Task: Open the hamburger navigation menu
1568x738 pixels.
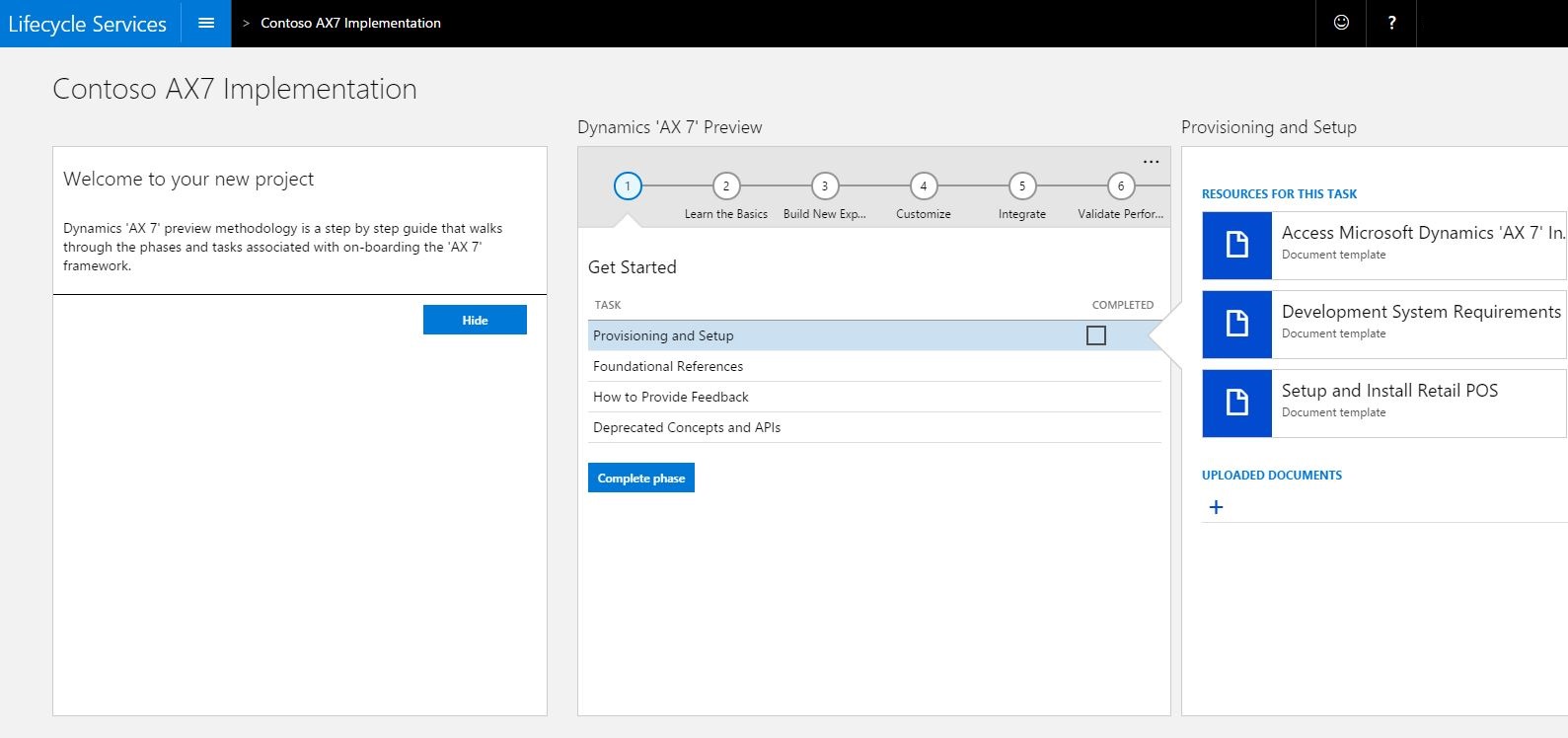Action: tap(206, 23)
